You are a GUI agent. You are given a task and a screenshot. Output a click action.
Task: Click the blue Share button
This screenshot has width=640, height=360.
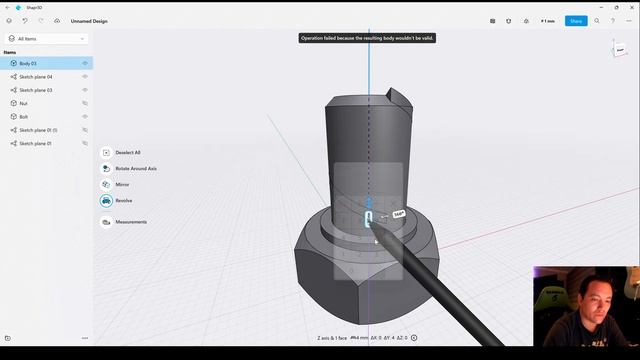coord(576,21)
